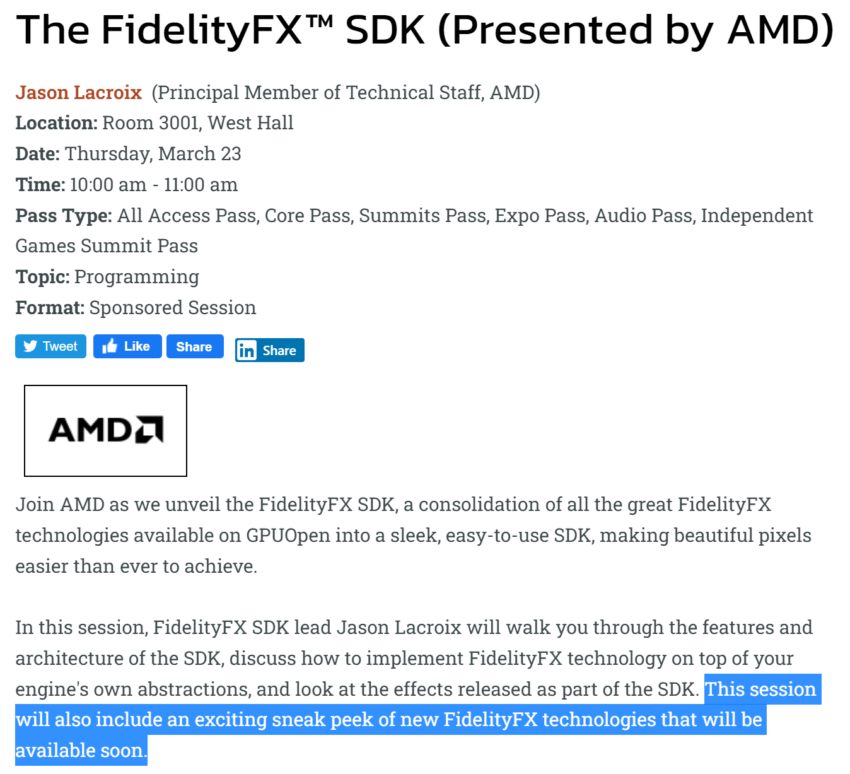850x774 pixels.
Task: Click the Facebook Like button
Action: (128, 345)
